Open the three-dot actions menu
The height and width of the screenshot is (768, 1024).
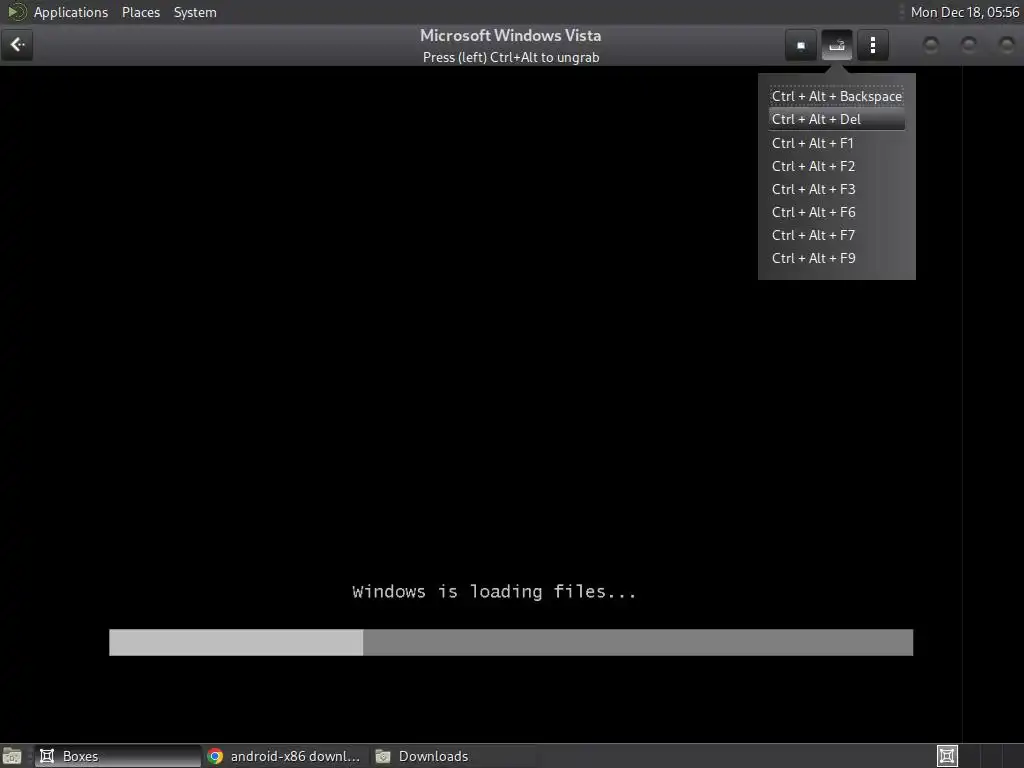(872, 45)
